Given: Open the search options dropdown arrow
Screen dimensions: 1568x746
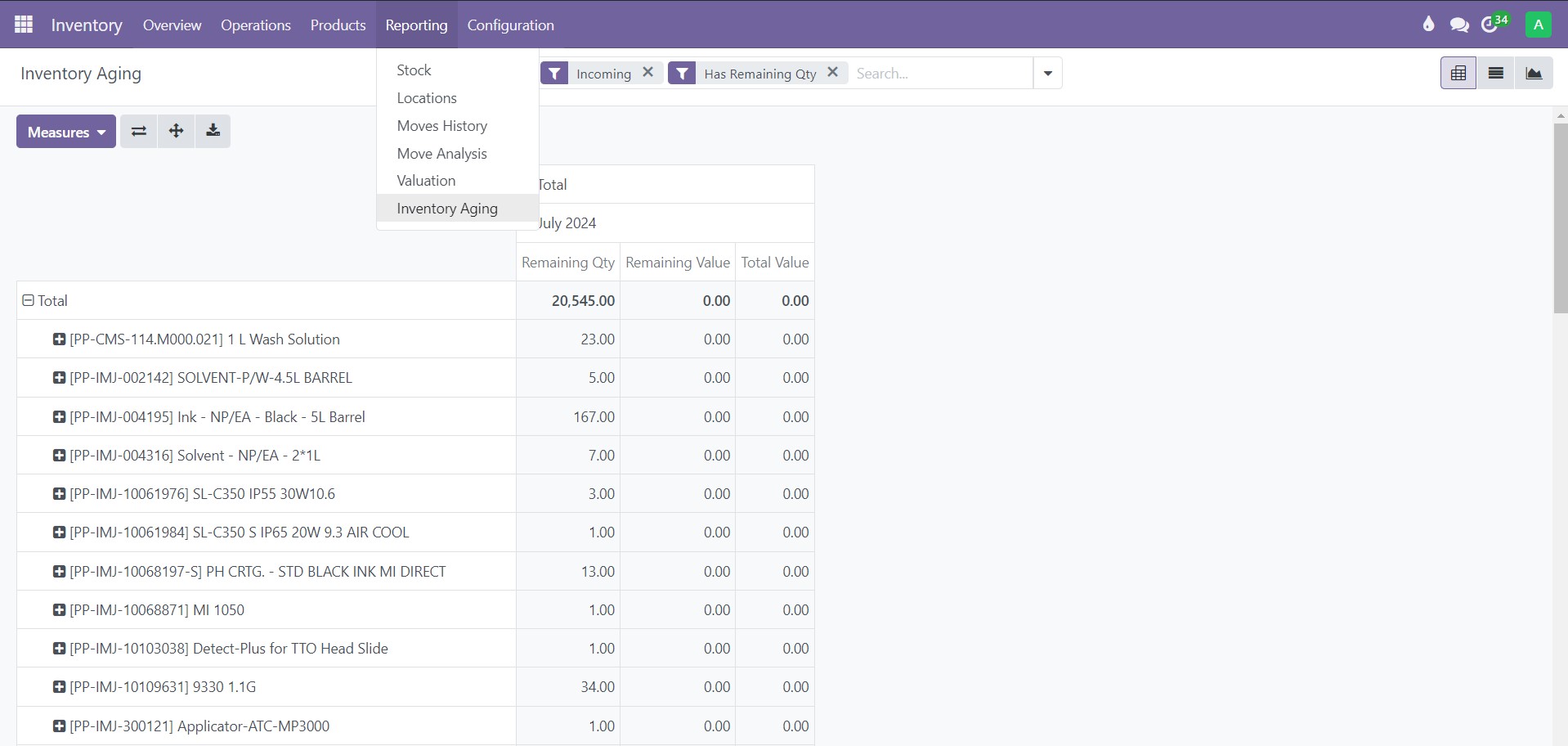Looking at the screenshot, I should [1047, 74].
